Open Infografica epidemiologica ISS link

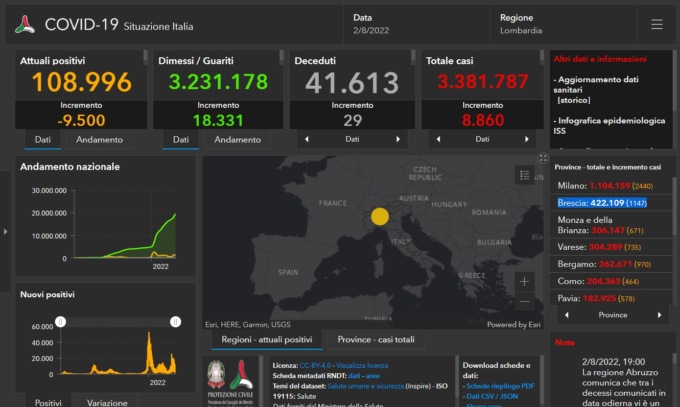(609, 125)
